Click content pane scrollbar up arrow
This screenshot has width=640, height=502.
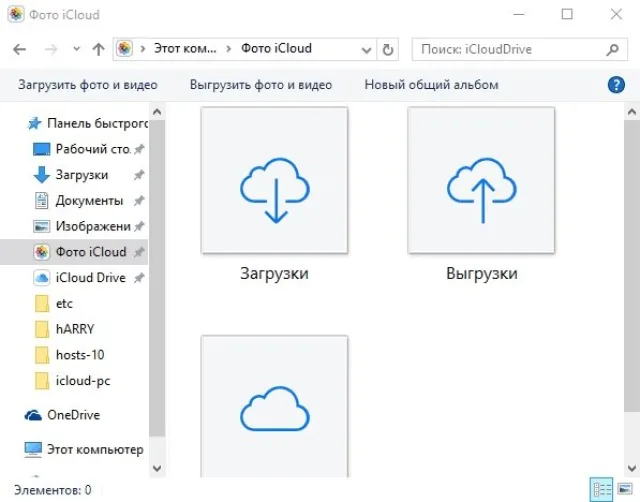click(x=631, y=112)
